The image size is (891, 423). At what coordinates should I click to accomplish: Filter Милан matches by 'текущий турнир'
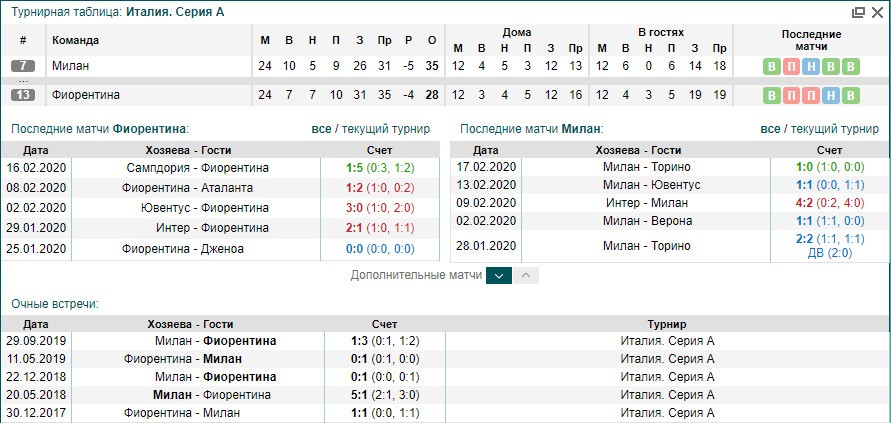835,129
